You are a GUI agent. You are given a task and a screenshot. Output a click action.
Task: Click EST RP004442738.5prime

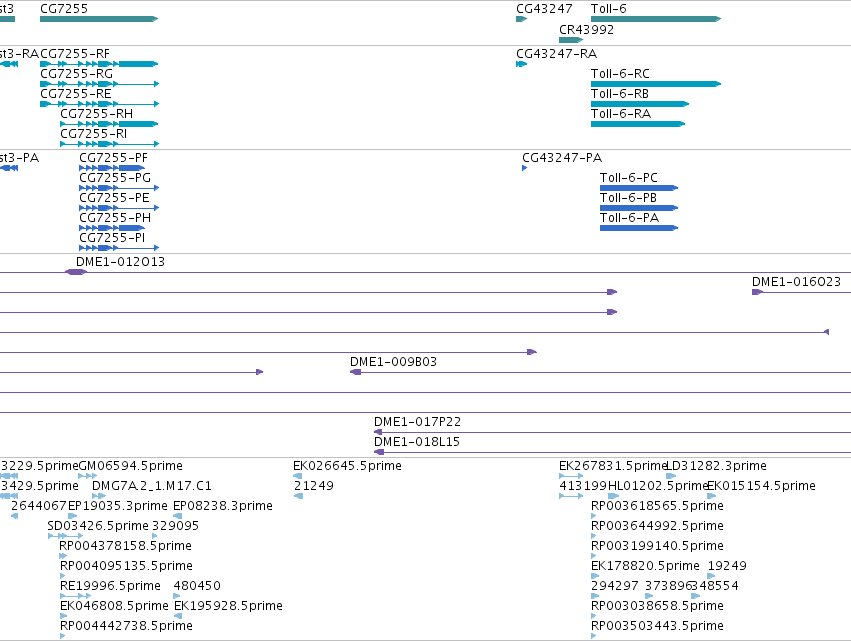[x=62, y=636]
